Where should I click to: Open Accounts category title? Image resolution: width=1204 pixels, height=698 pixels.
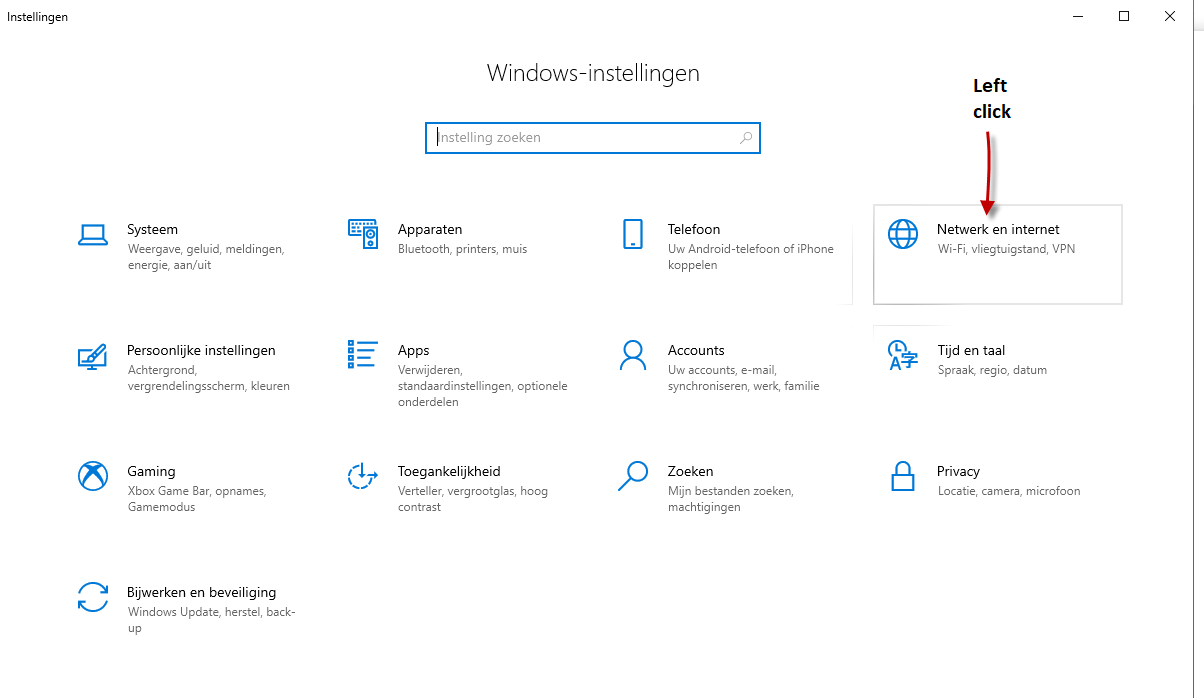tap(696, 350)
